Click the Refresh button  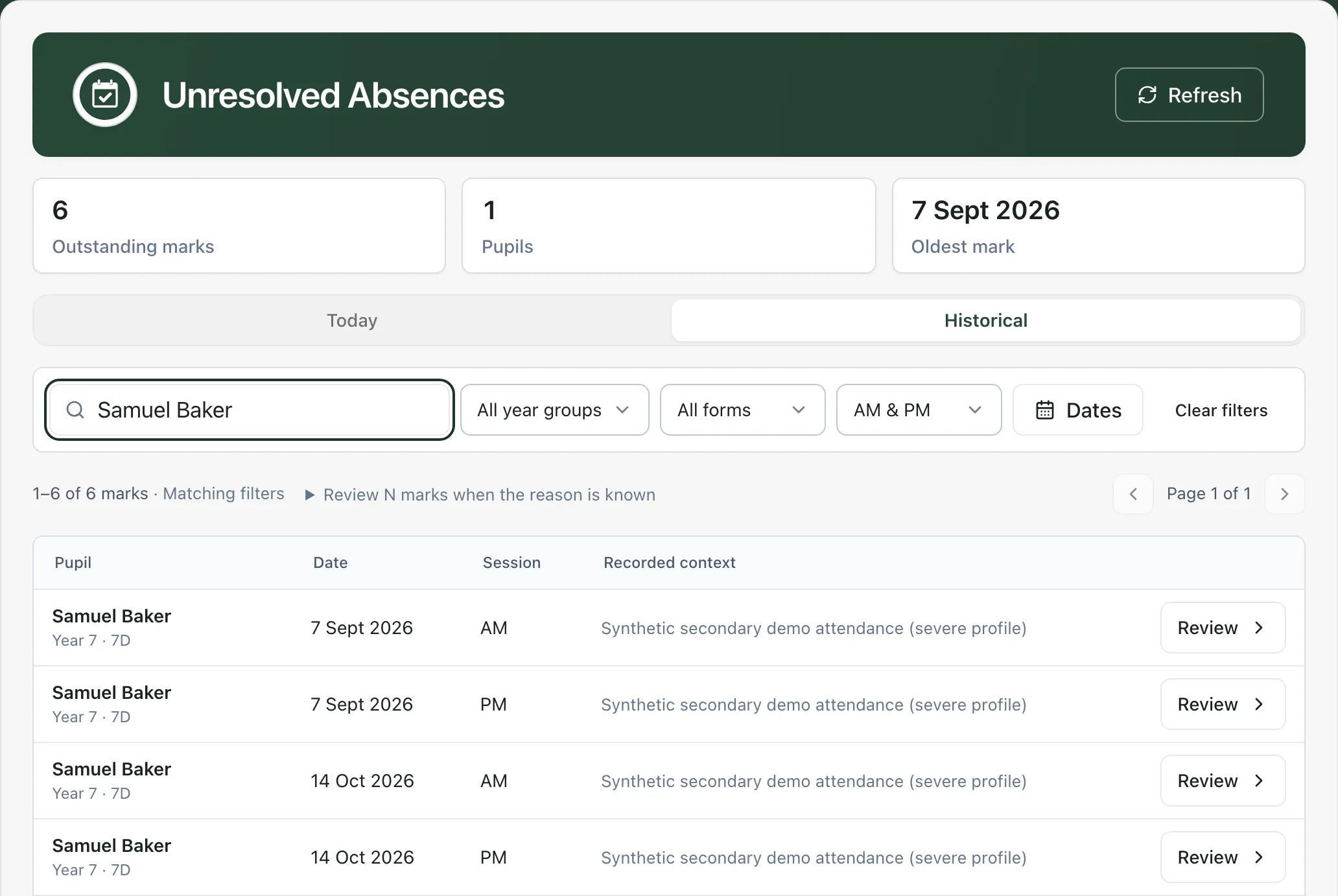click(1189, 95)
